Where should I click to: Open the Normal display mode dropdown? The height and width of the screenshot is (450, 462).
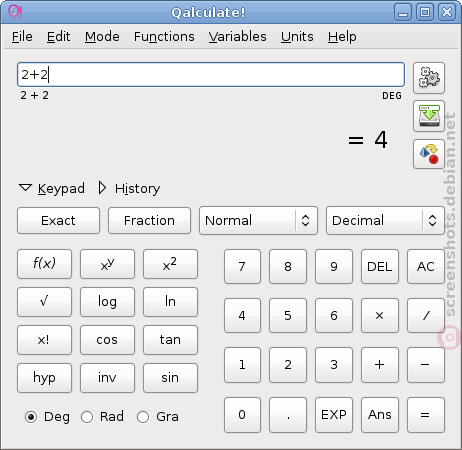(x=258, y=220)
